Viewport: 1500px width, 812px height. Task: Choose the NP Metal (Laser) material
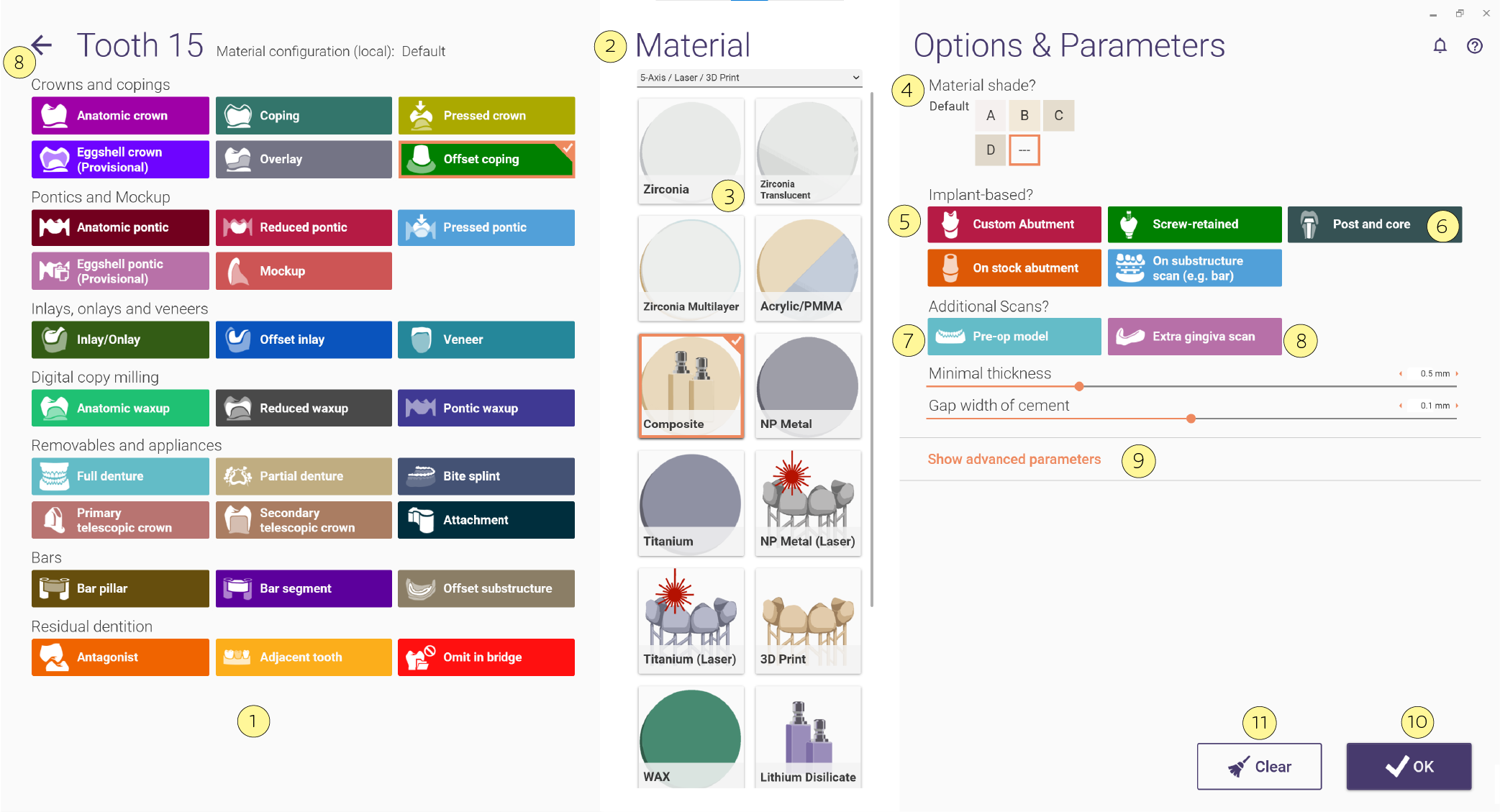point(808,503)
